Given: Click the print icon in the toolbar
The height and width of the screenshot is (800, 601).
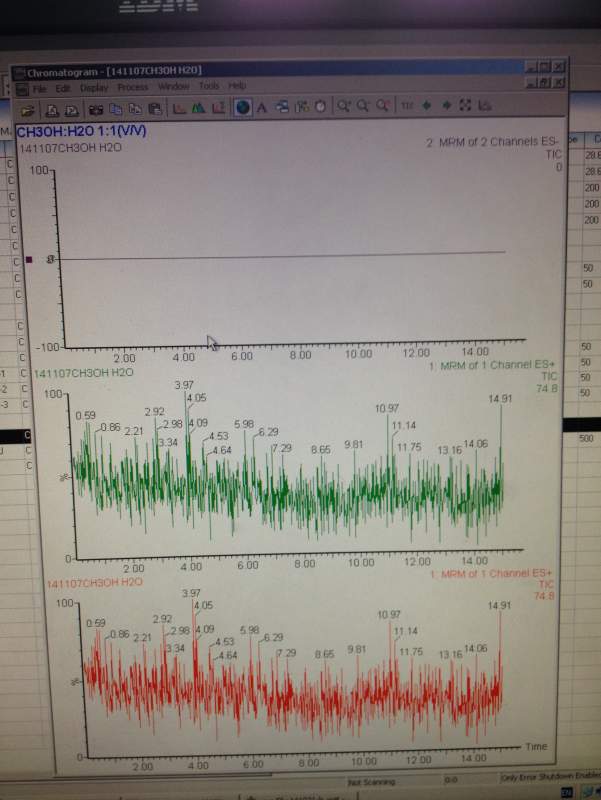Looking at the screenshot, I should tap(52, 109).
